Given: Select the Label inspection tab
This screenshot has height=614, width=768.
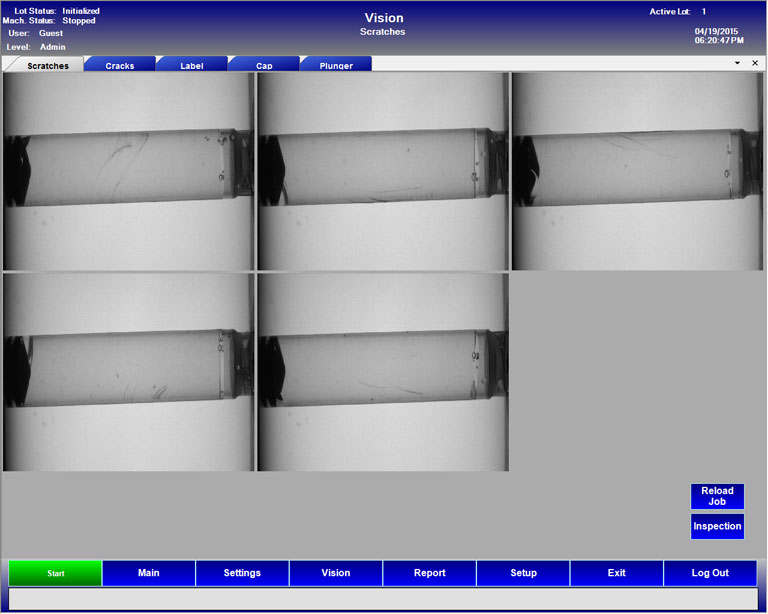Looking at the screenshot, I should tap(191, 66).
